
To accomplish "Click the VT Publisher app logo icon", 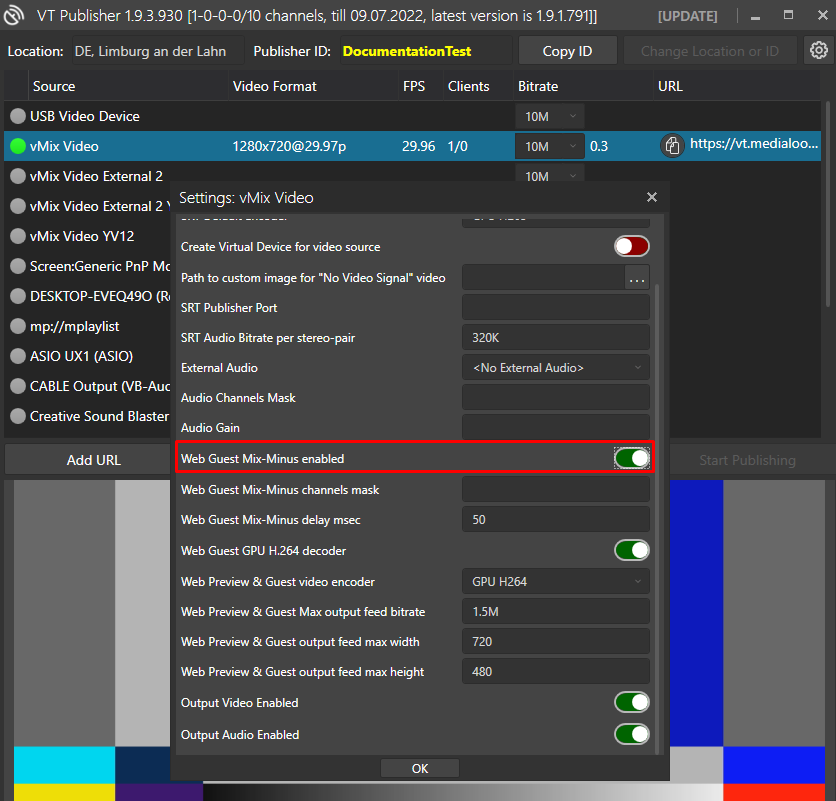I will click(15, 16).
